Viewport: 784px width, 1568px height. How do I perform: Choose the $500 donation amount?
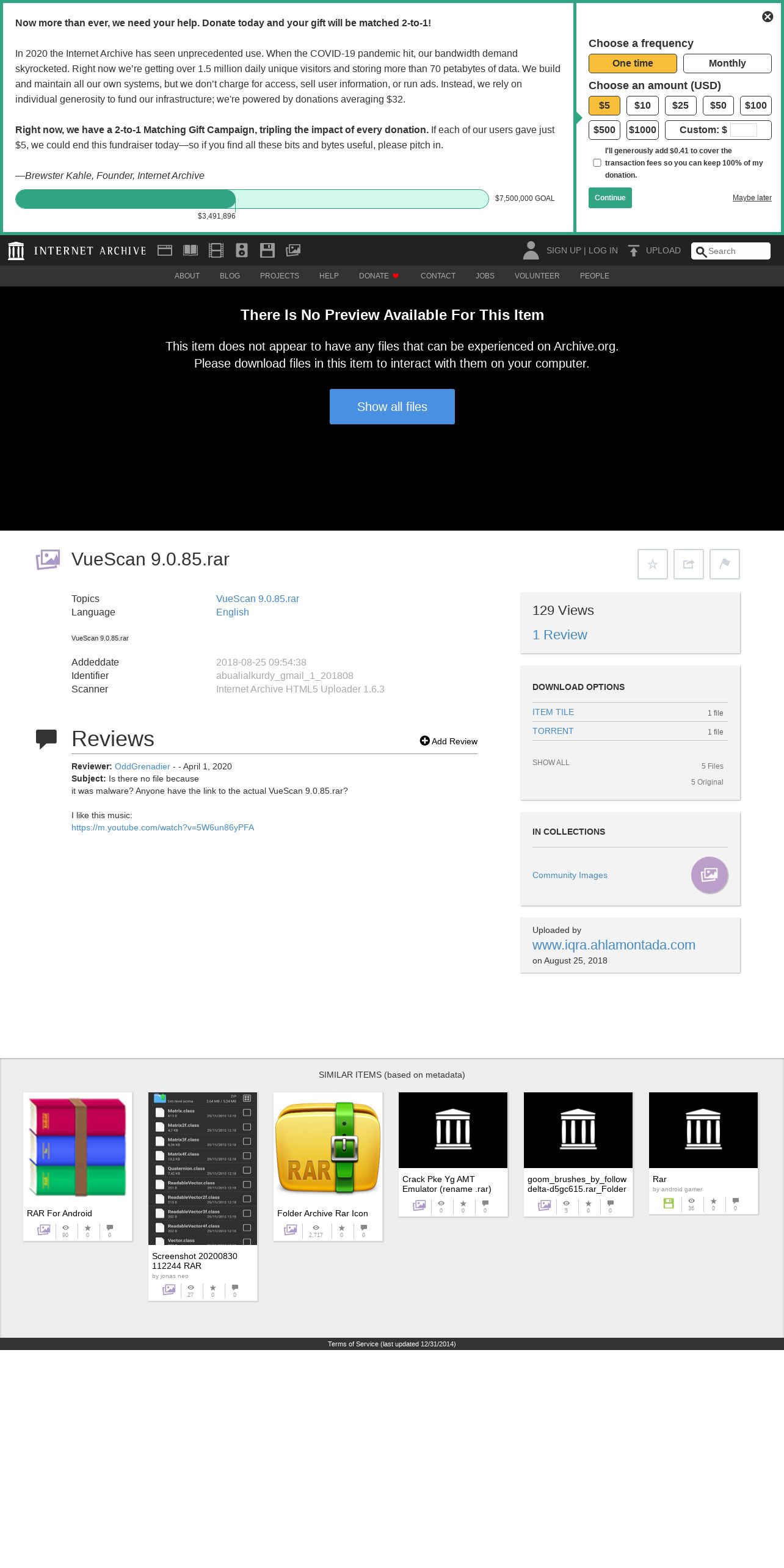click(604, 130)
